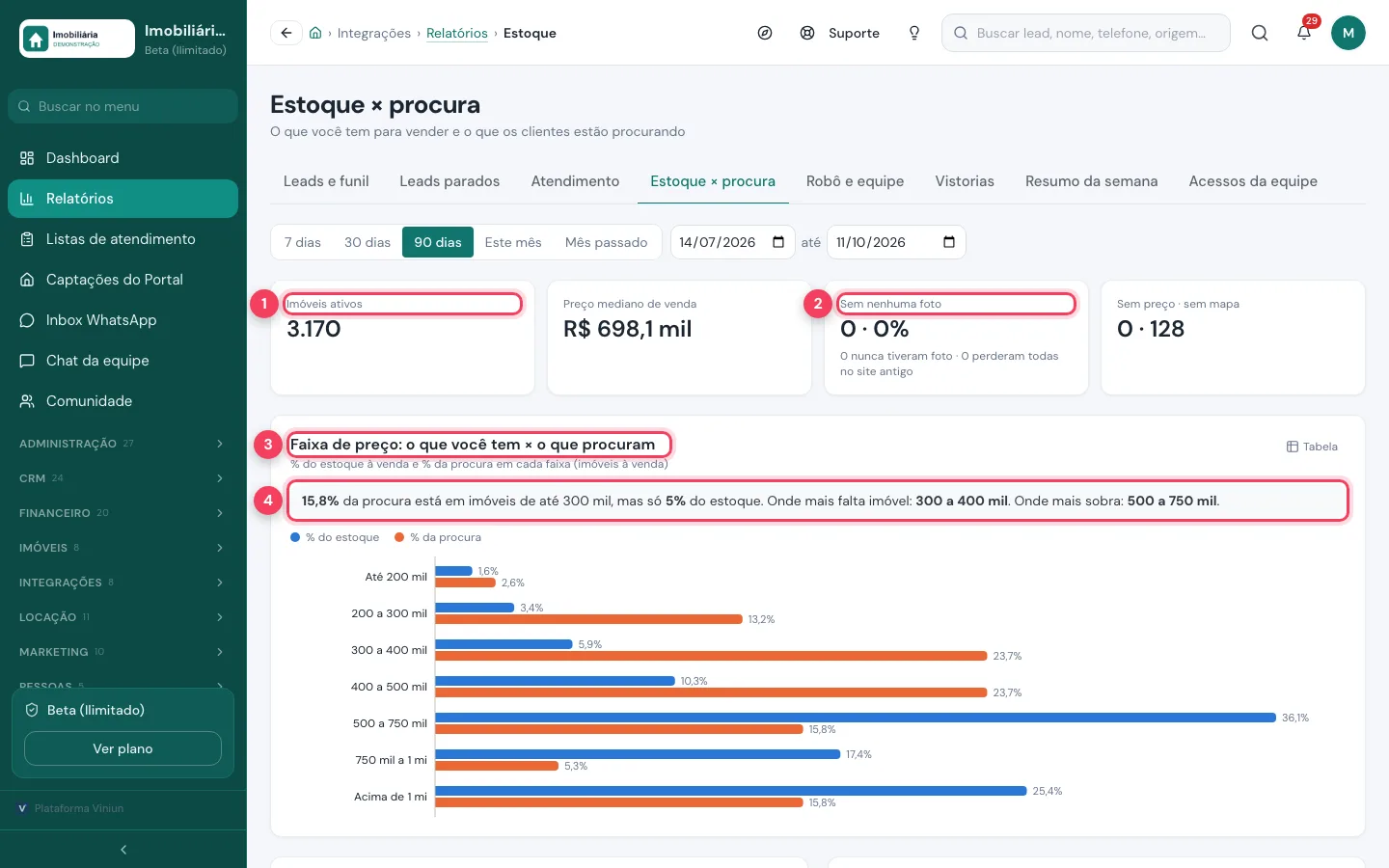Go to home via breadcrumb house icon

(315, 33)
